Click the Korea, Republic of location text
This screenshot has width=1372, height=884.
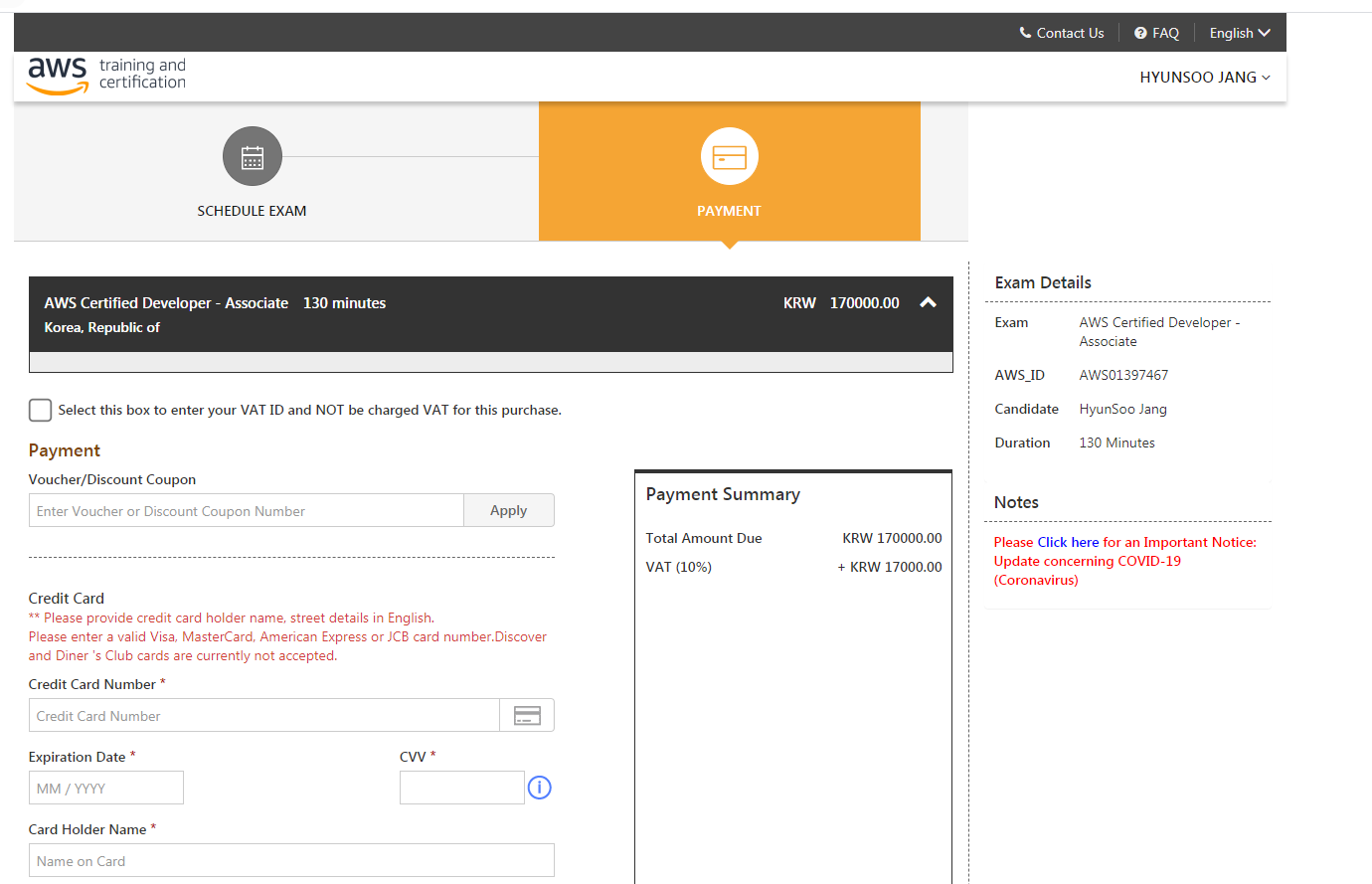101,327
